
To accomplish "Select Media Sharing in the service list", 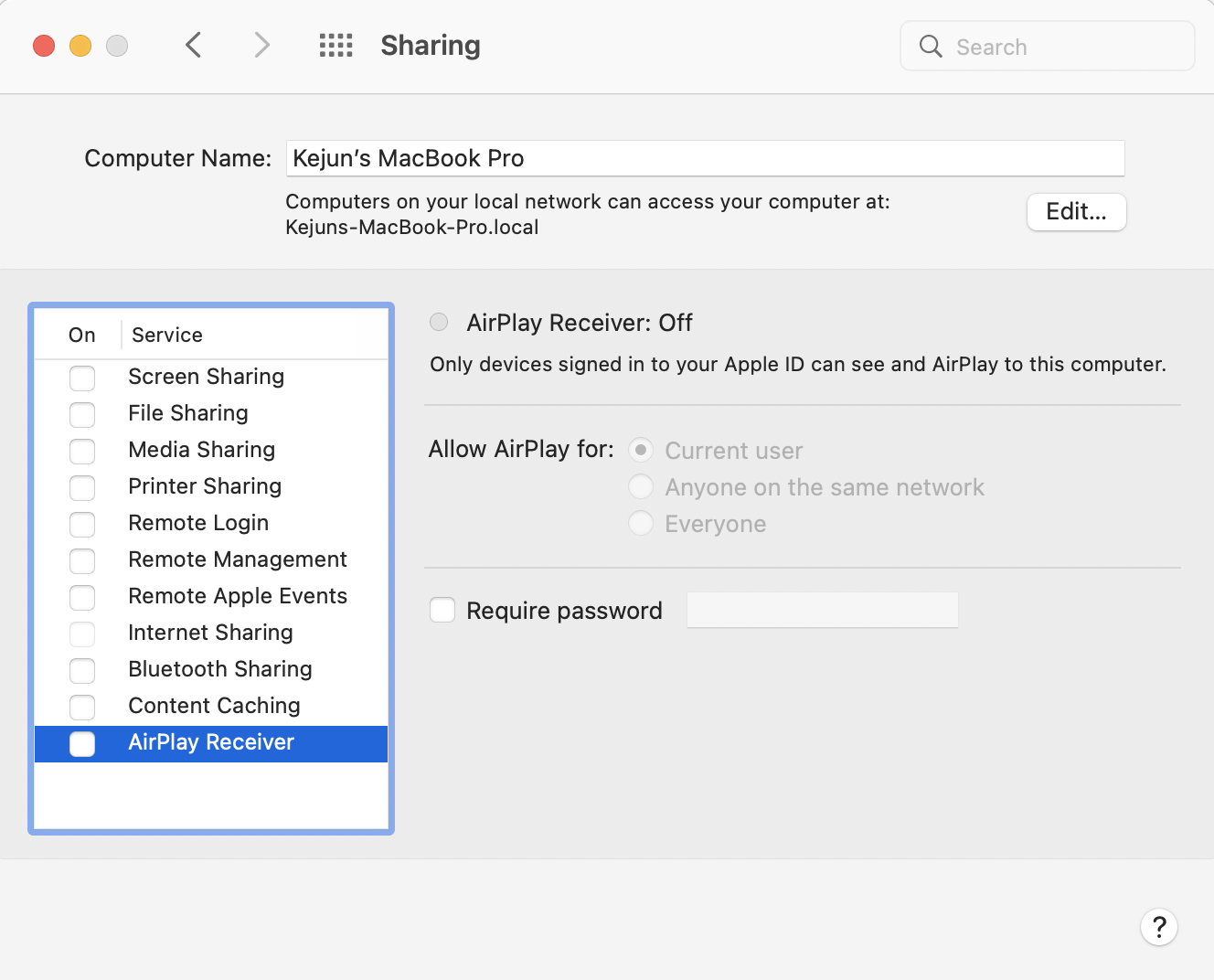I will point(211,451).
